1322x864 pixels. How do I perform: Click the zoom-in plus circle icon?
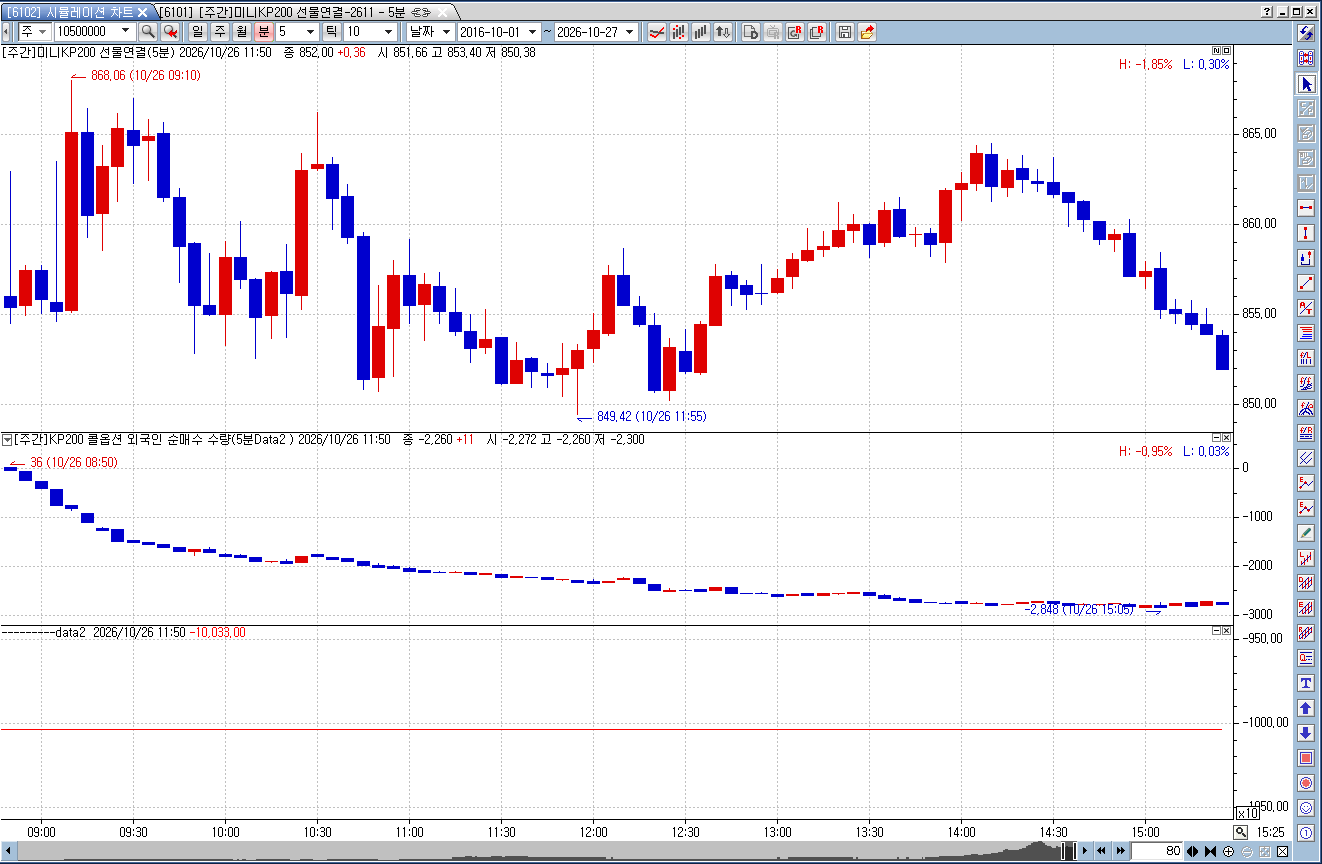tap(1228, 851)
